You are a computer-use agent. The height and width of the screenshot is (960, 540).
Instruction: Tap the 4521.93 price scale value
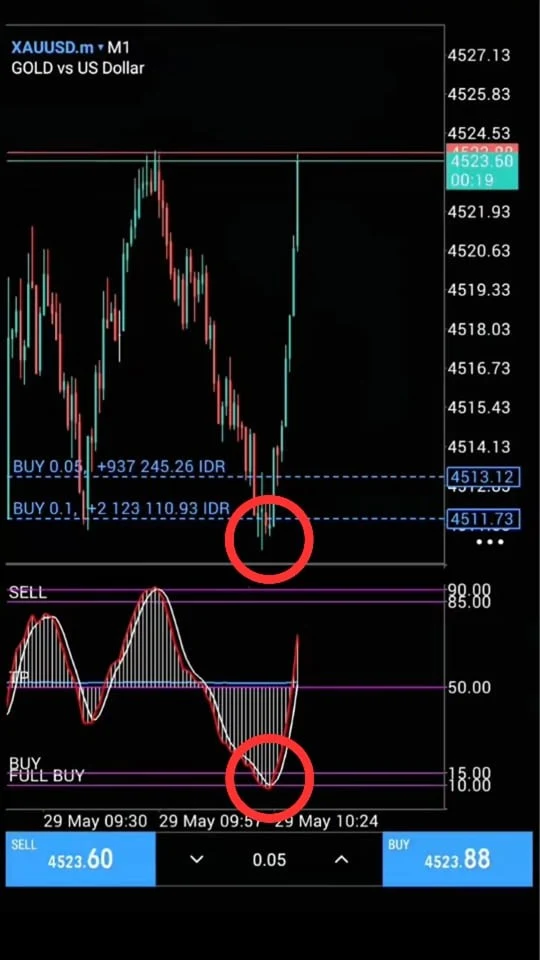479,212
